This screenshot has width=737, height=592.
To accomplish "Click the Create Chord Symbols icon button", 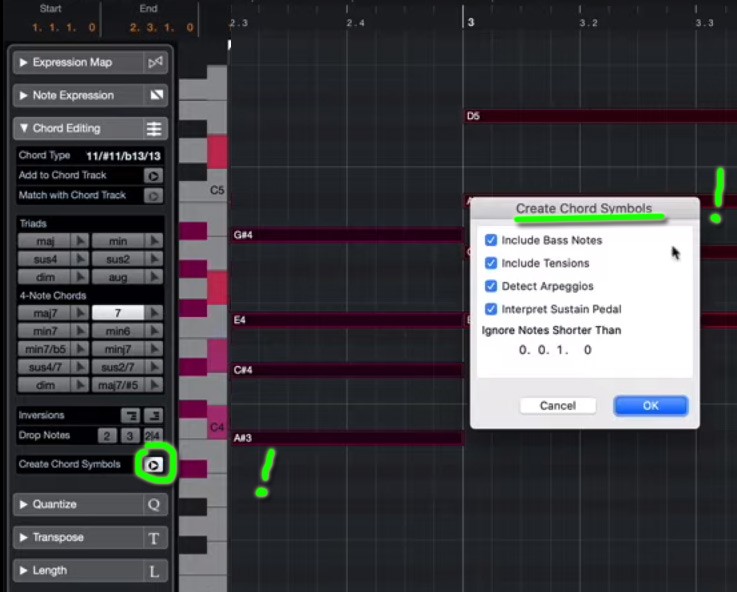I will tap(153, 465).
